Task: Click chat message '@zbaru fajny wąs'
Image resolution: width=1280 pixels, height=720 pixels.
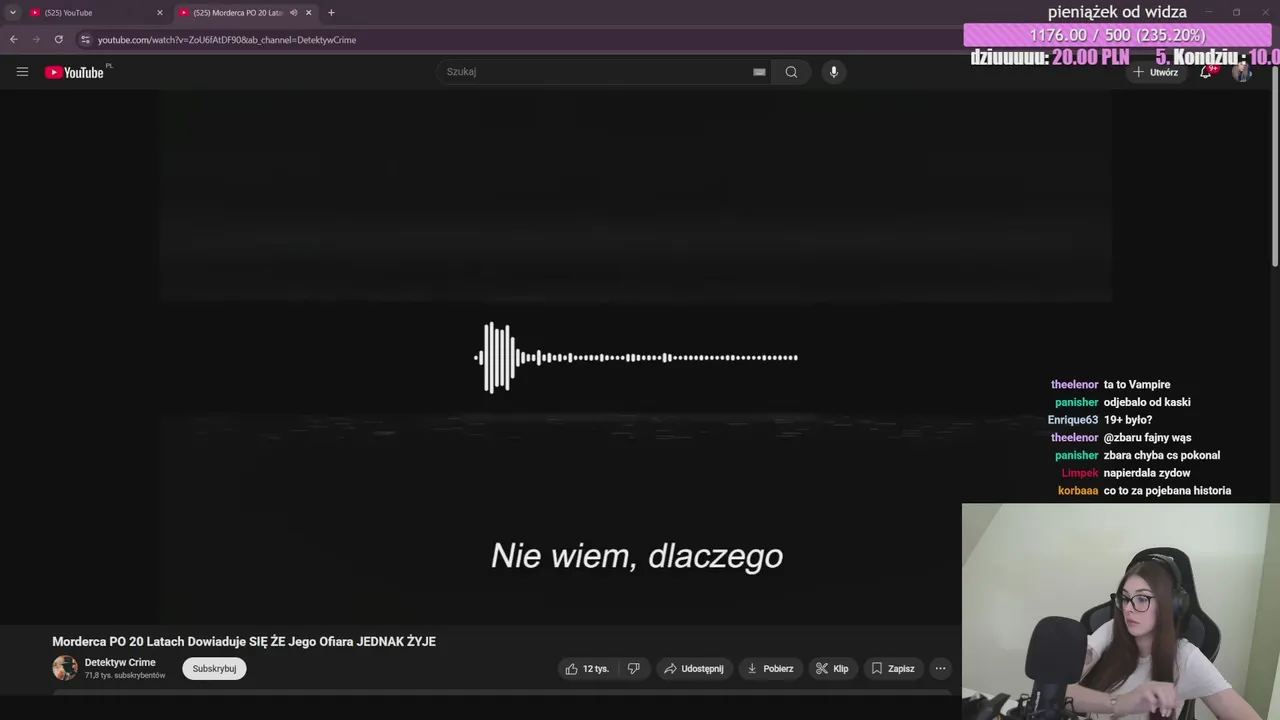Action: pyautogui.click(x=1148, y=438)
